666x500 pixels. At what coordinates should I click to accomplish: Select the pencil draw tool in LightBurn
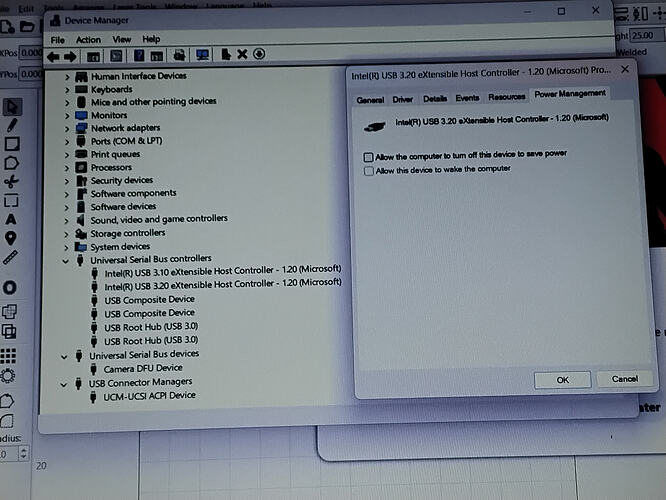pyautogui.click(x=11, y=125)
